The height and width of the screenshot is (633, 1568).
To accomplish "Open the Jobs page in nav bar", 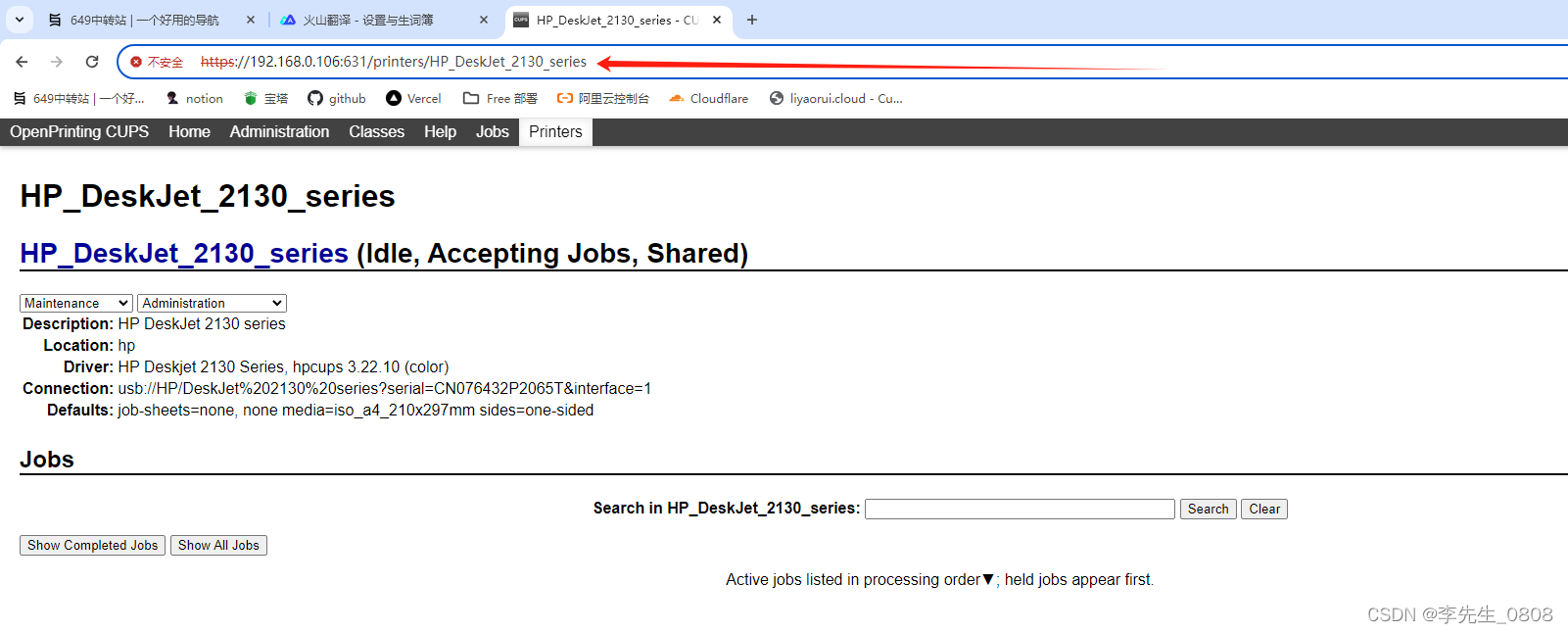I will click(x=493, y=131).
